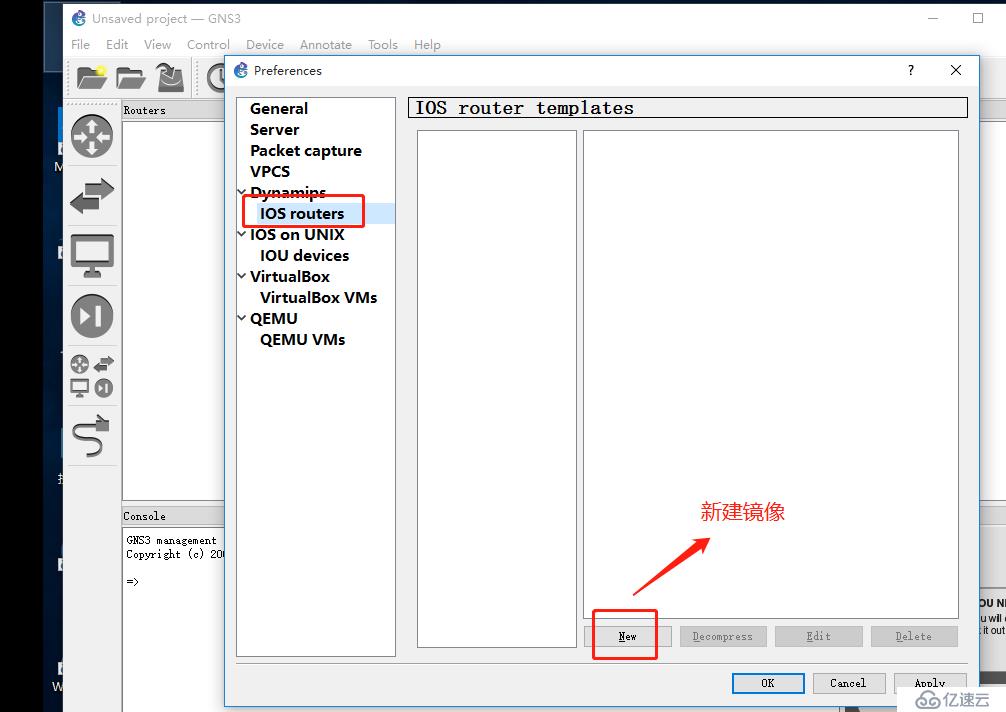Viewport: 1006px width, 712px height.
Task: Select the QEMU parent item
Action: (x=274, y=319)
